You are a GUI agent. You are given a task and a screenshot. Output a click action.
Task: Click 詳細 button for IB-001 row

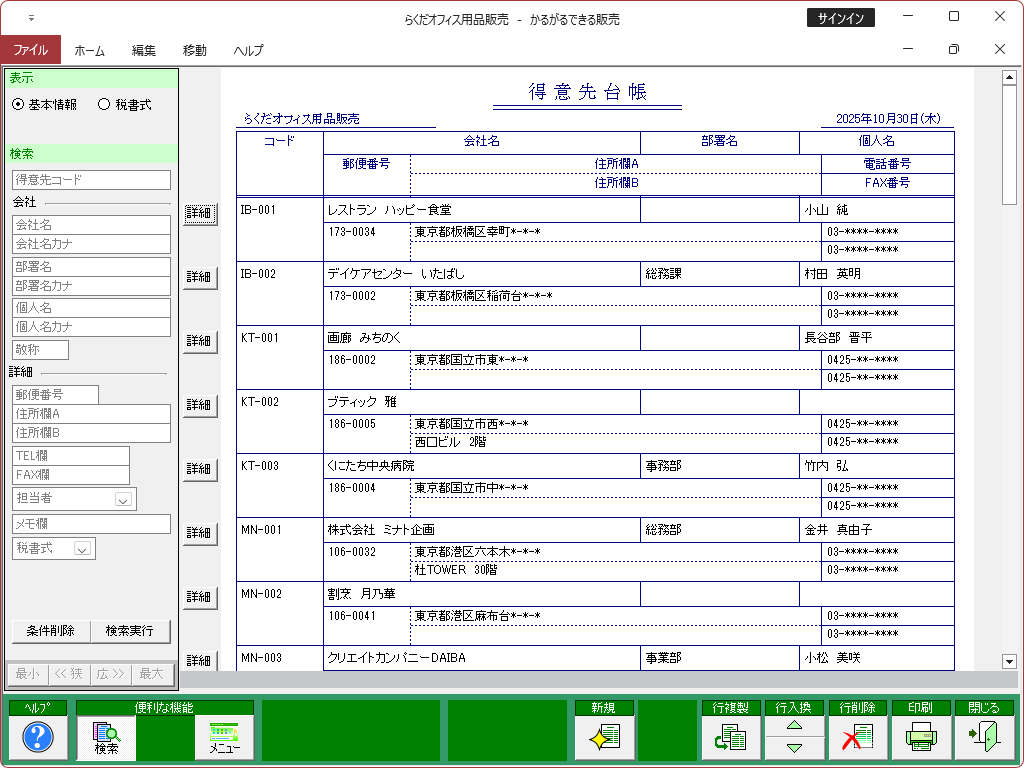[x=199, y=213]
